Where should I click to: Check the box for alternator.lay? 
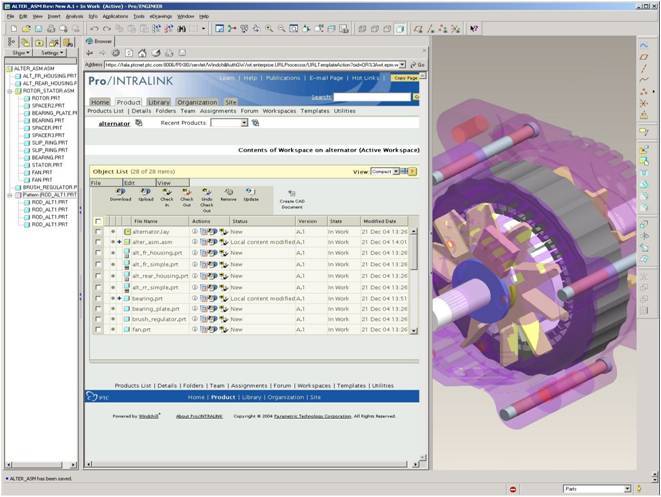98,232
